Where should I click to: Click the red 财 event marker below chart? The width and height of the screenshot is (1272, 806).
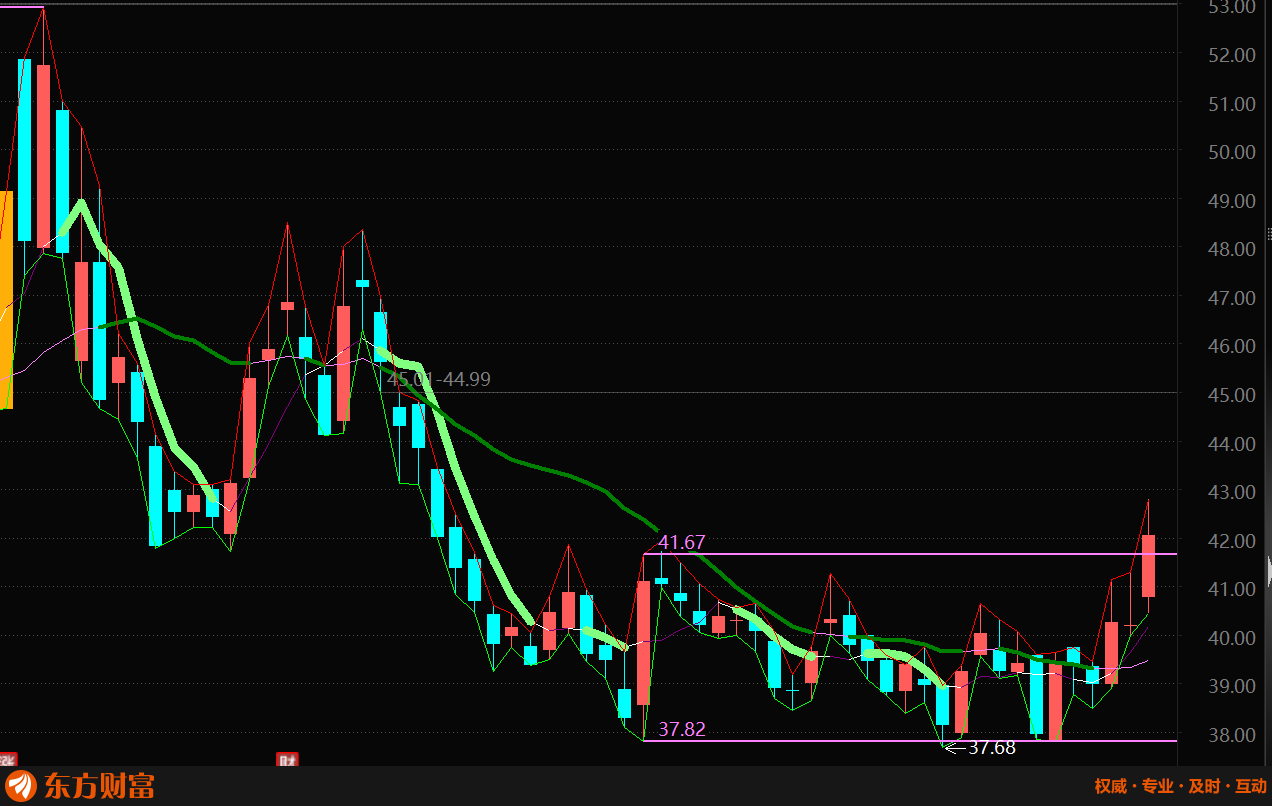tap(287, 759)
